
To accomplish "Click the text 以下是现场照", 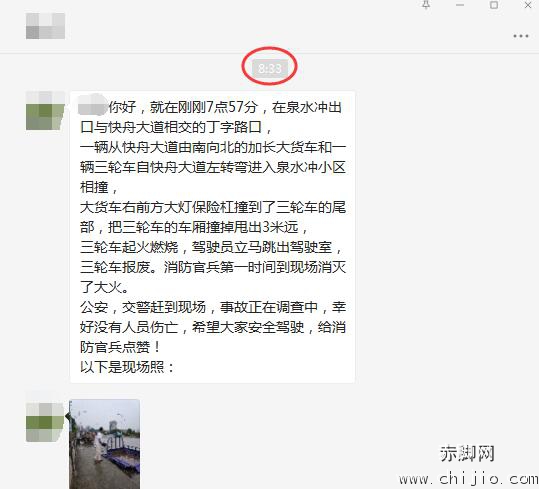I will coord(128,367).
